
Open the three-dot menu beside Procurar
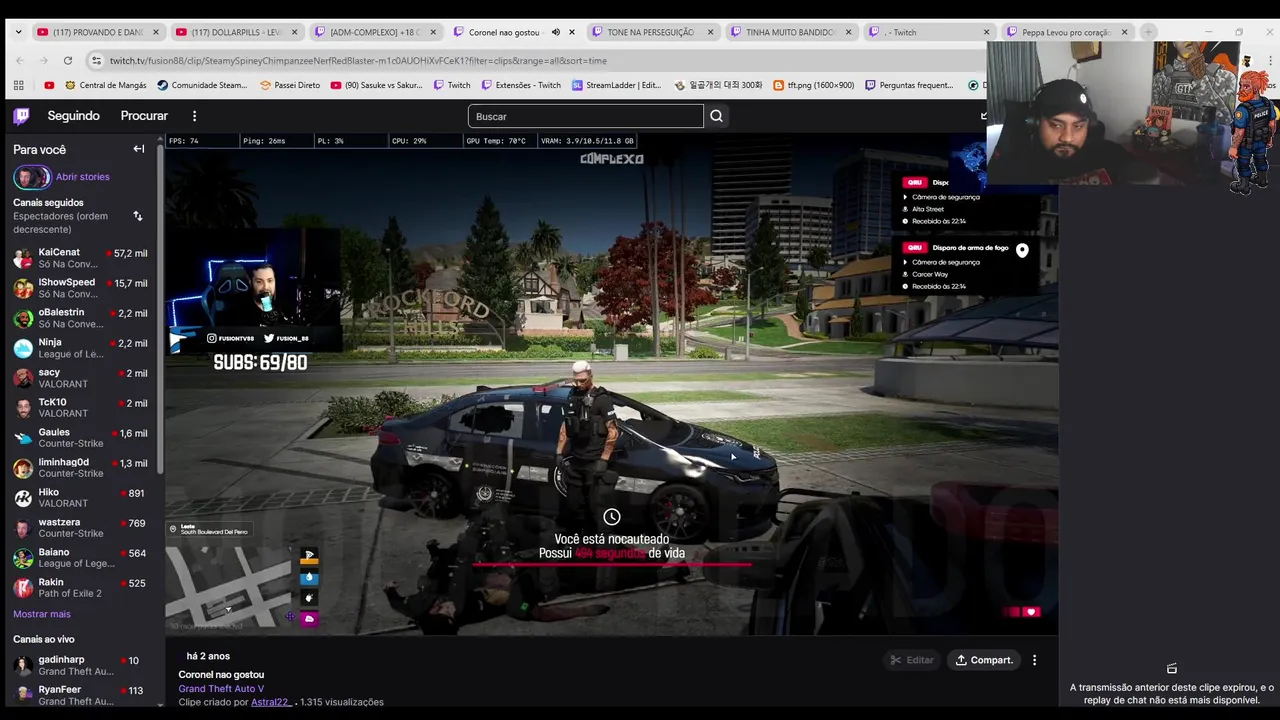[x=195, y=116]
